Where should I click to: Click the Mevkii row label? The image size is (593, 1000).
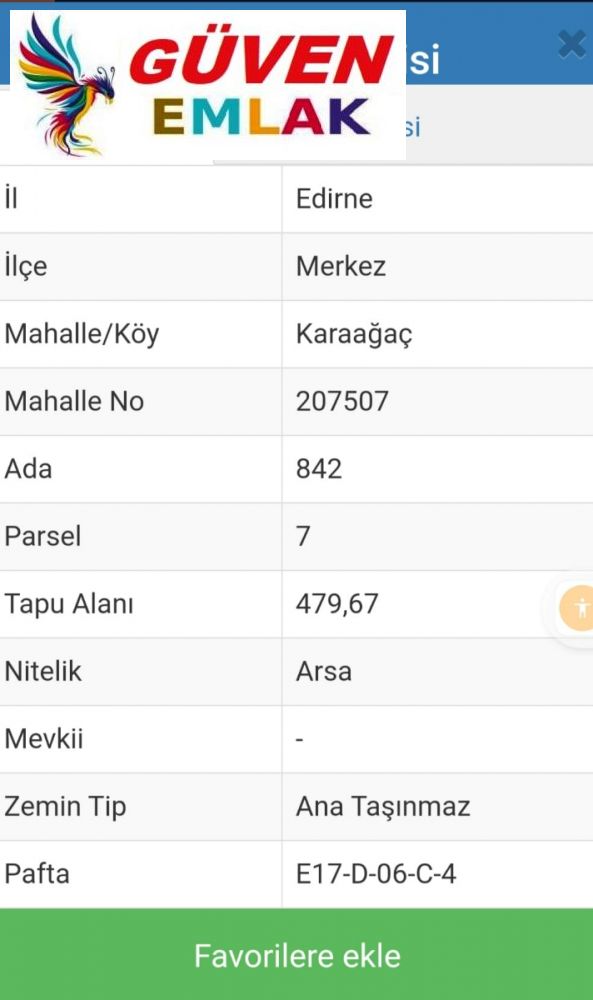pos(44,739)
